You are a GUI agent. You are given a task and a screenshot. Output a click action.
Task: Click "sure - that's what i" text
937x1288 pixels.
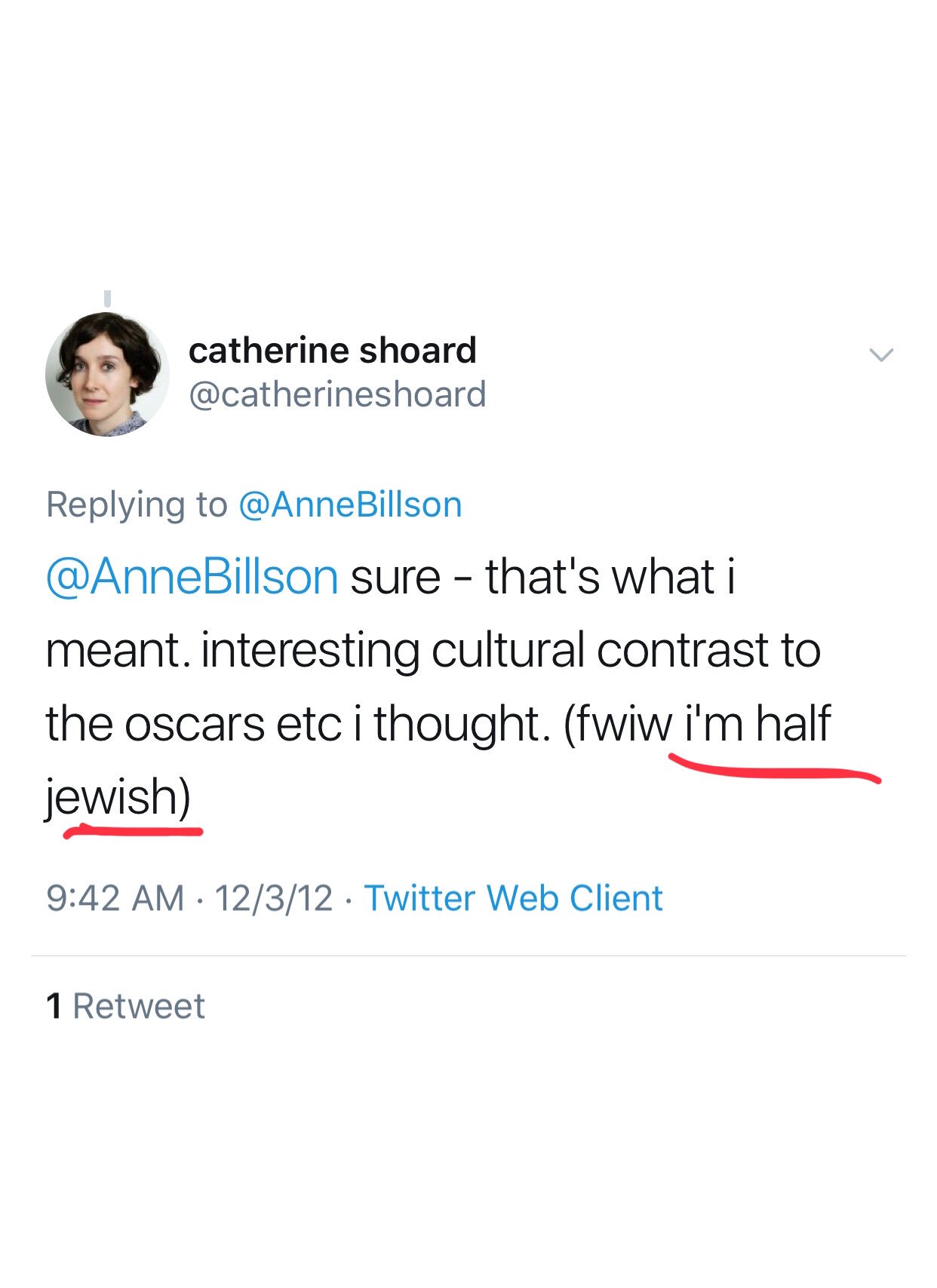click(542, 577)
